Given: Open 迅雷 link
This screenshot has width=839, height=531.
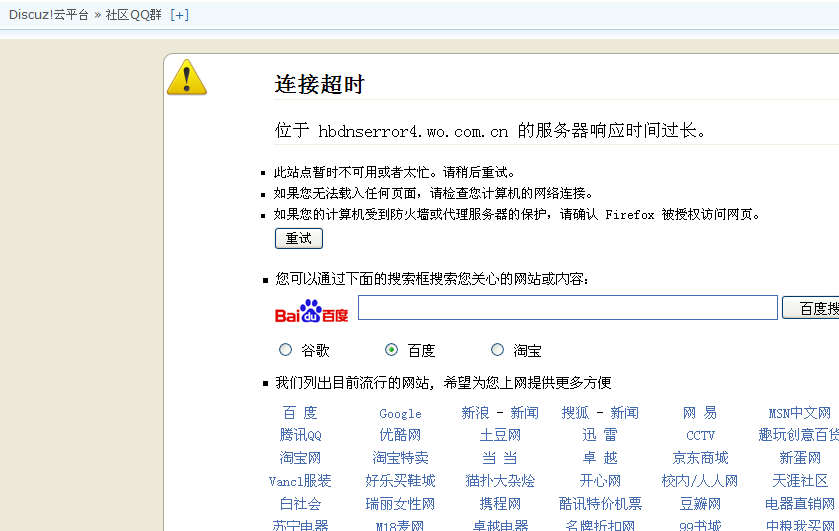Looking at the screenshot, I should [x=600, y=435].
